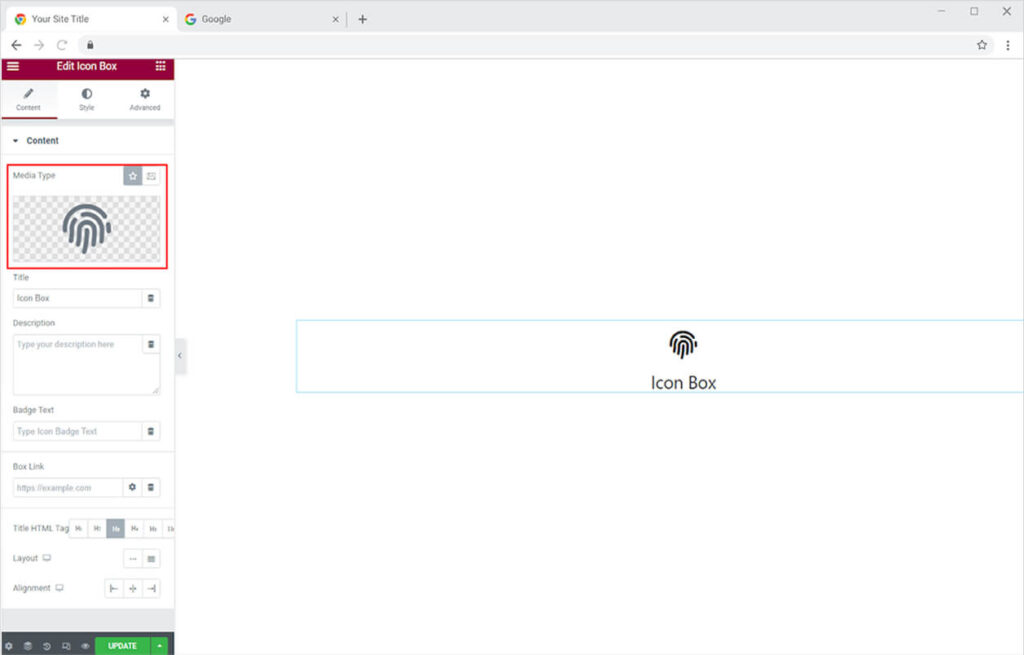The width and height of the screenshot is (1024, 655).
Task: Open Responsive Mode icon
Action: [66, 646]
